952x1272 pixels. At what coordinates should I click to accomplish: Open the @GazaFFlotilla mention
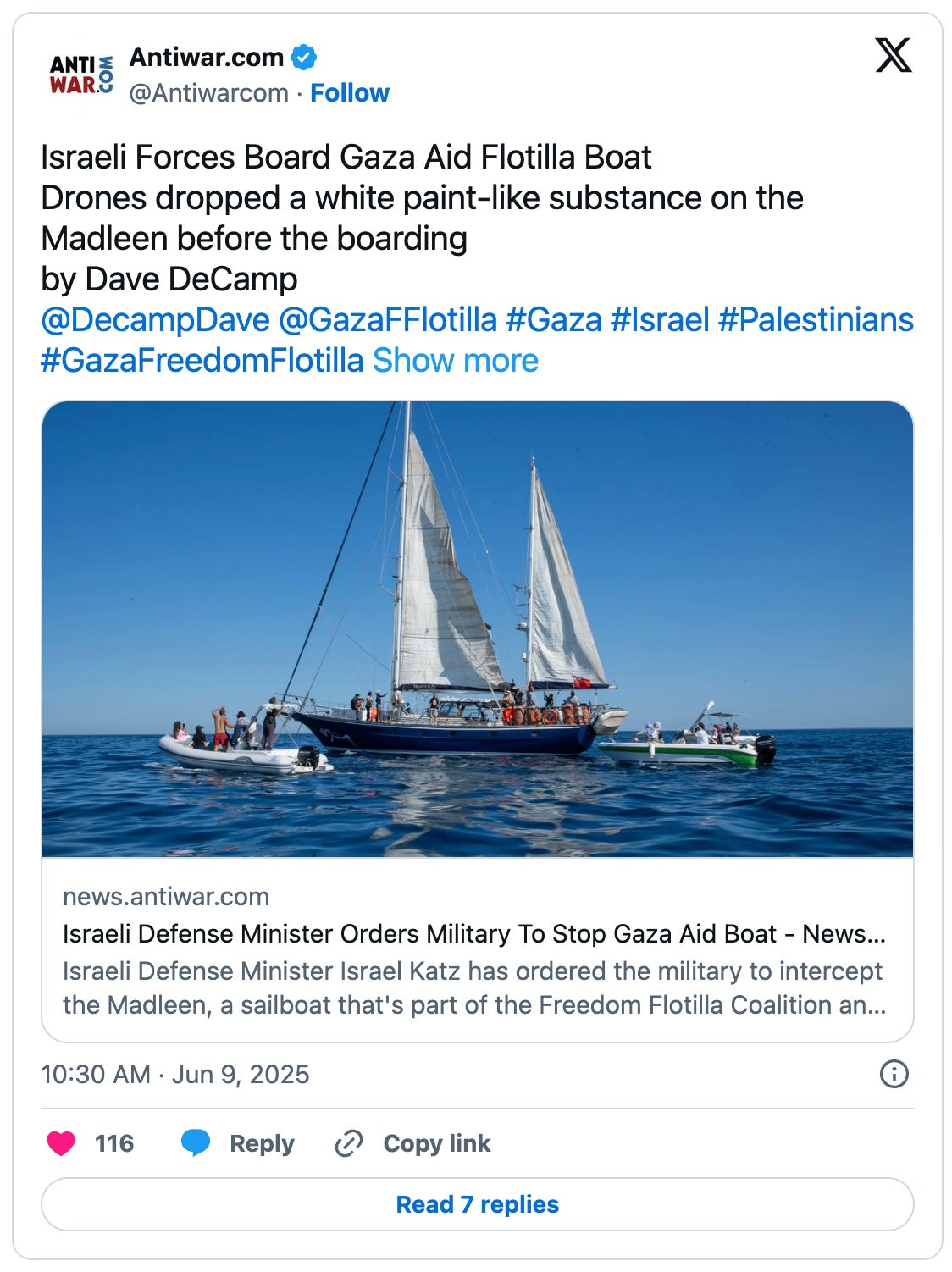pos(387,320)
